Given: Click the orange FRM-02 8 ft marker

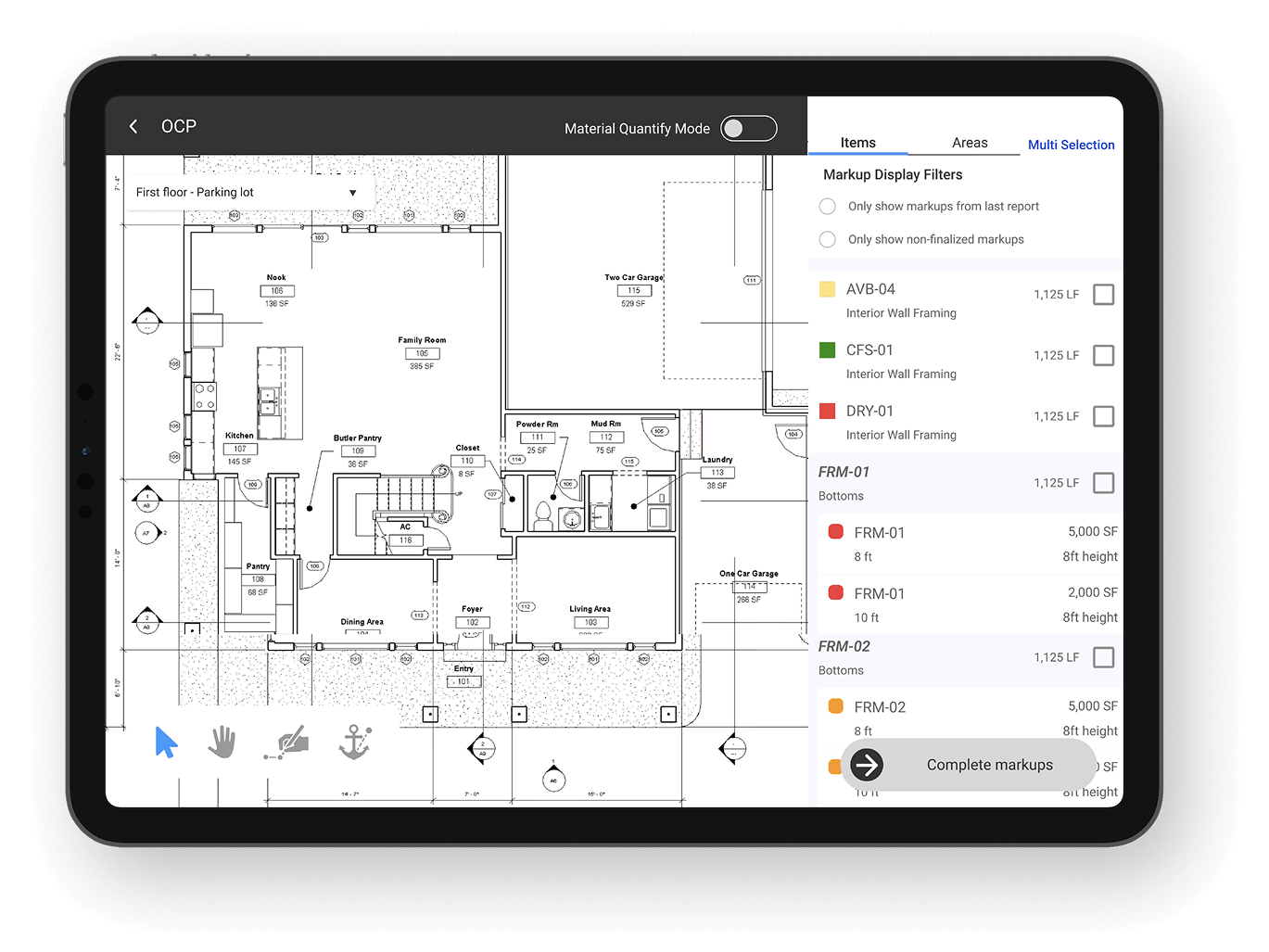Looking at the screenshot, I should pos(835,705).
